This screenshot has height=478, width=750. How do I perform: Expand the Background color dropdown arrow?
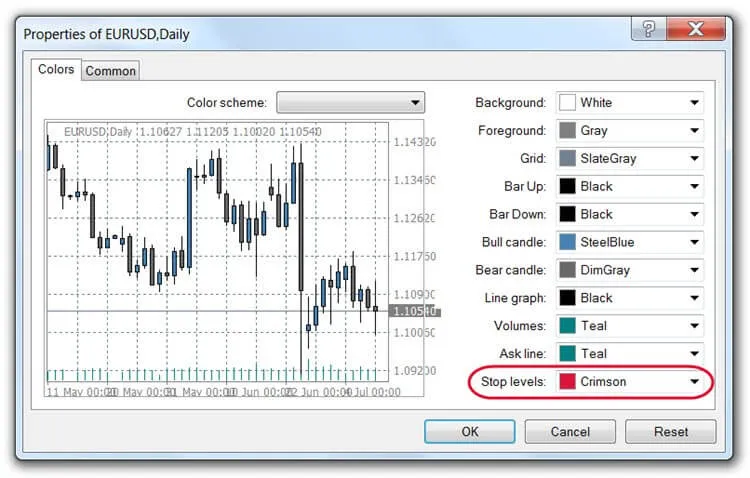pyautogui.click(x=694, y=102)
